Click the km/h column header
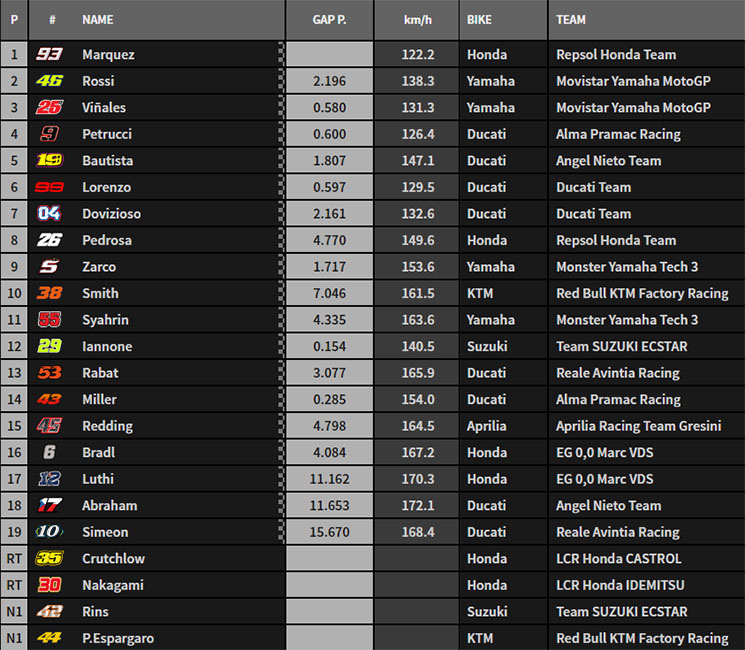745x650 pixels. tap(418, 20)
